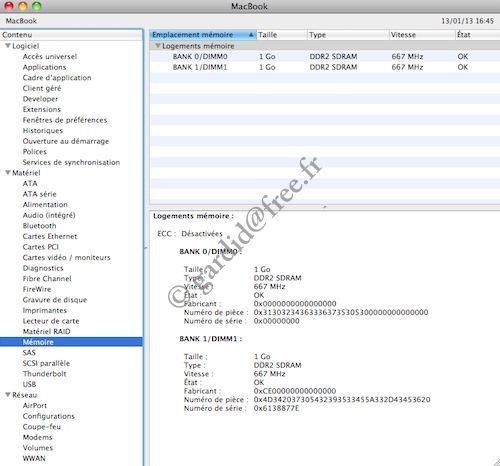Select Thunderbolt hardware entry
The image size is (500, 466).
pos(44,374)
